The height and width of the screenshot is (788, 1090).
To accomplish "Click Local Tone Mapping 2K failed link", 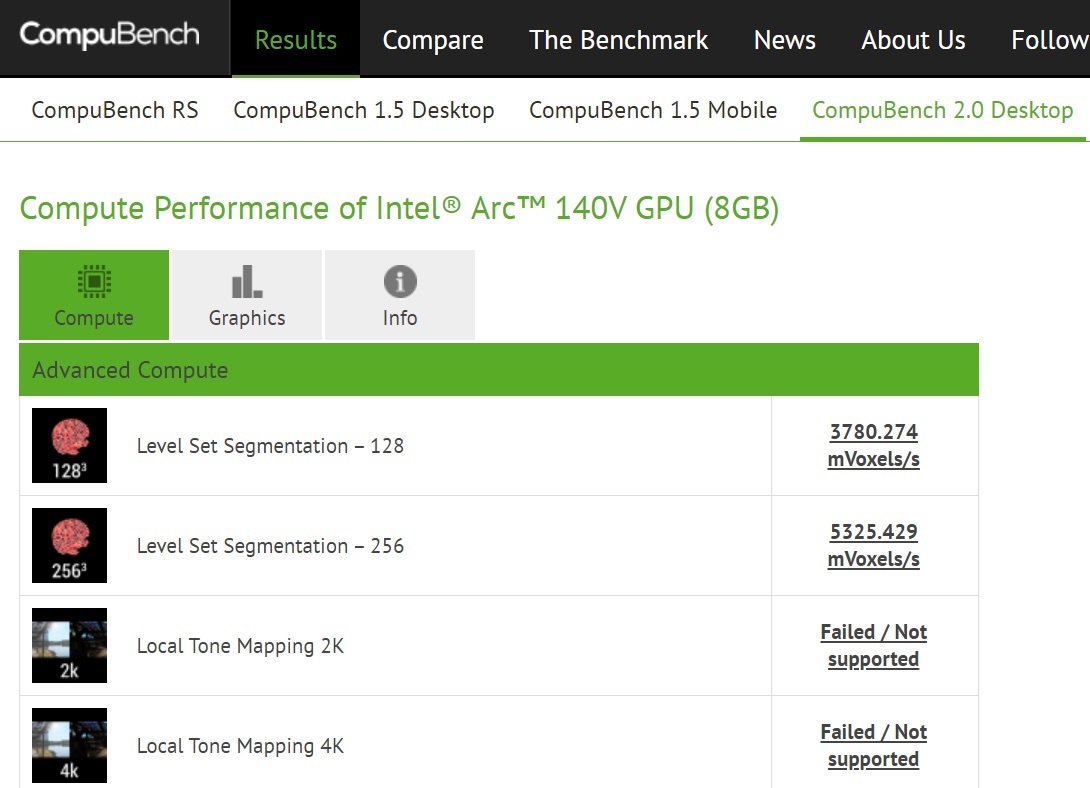I will pos(874,646).
